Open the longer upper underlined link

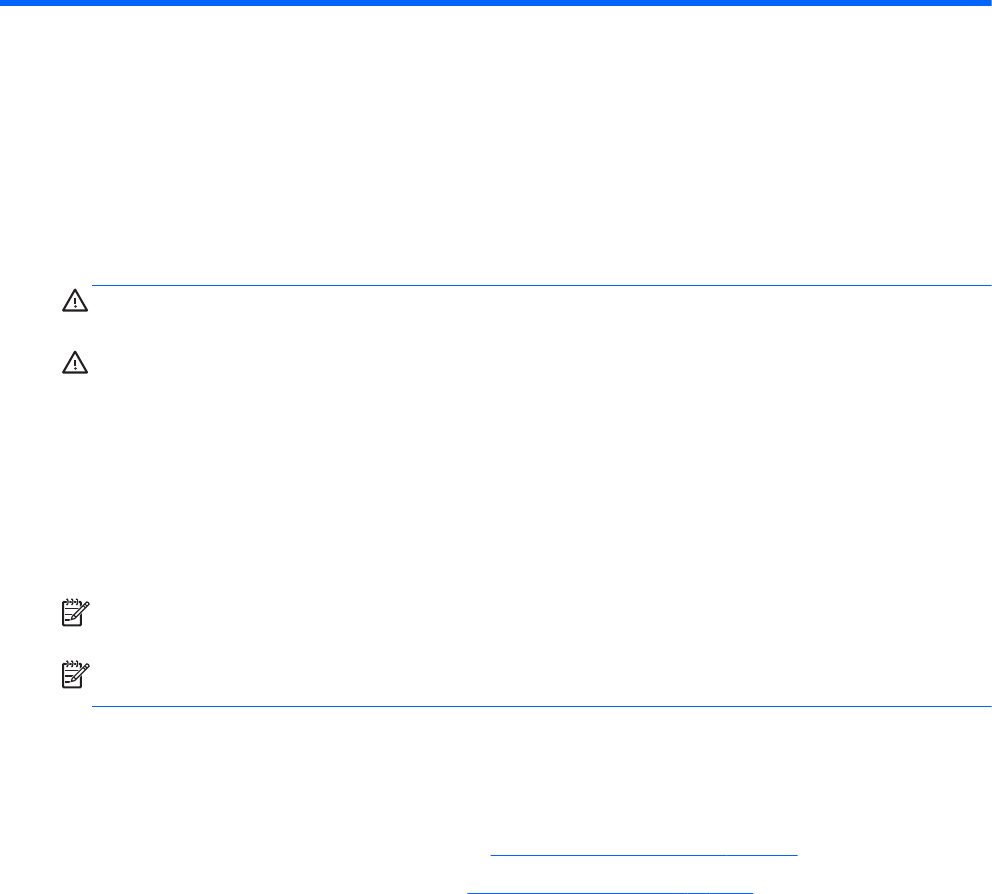tap(644, 854)
